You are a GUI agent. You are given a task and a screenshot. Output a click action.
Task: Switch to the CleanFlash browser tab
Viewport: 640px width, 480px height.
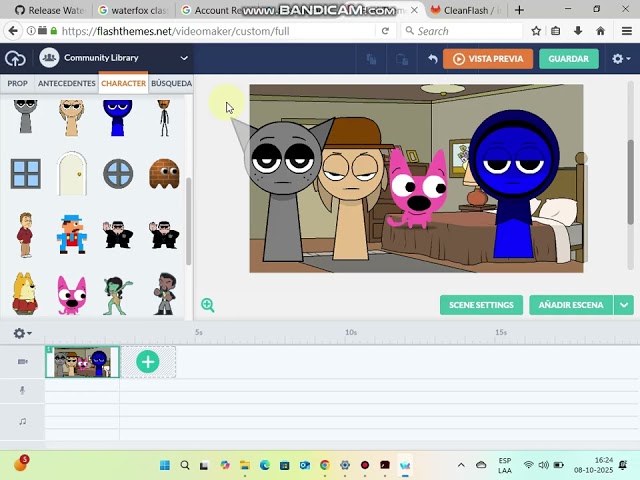[466, 10]
